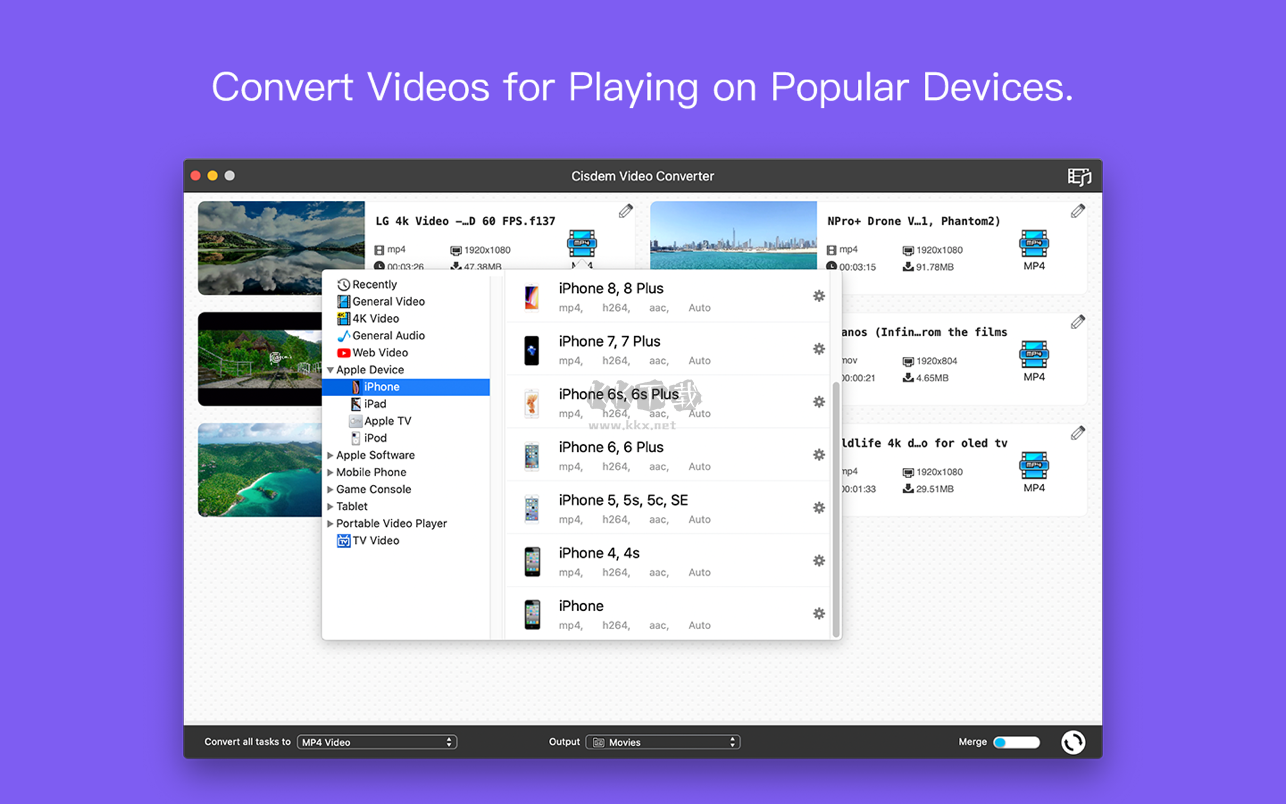This screenshot has width=1286, height=804.
Task: Open settings gear for iPhone 8, 8 Plus
Action: (x=818, y=296)
